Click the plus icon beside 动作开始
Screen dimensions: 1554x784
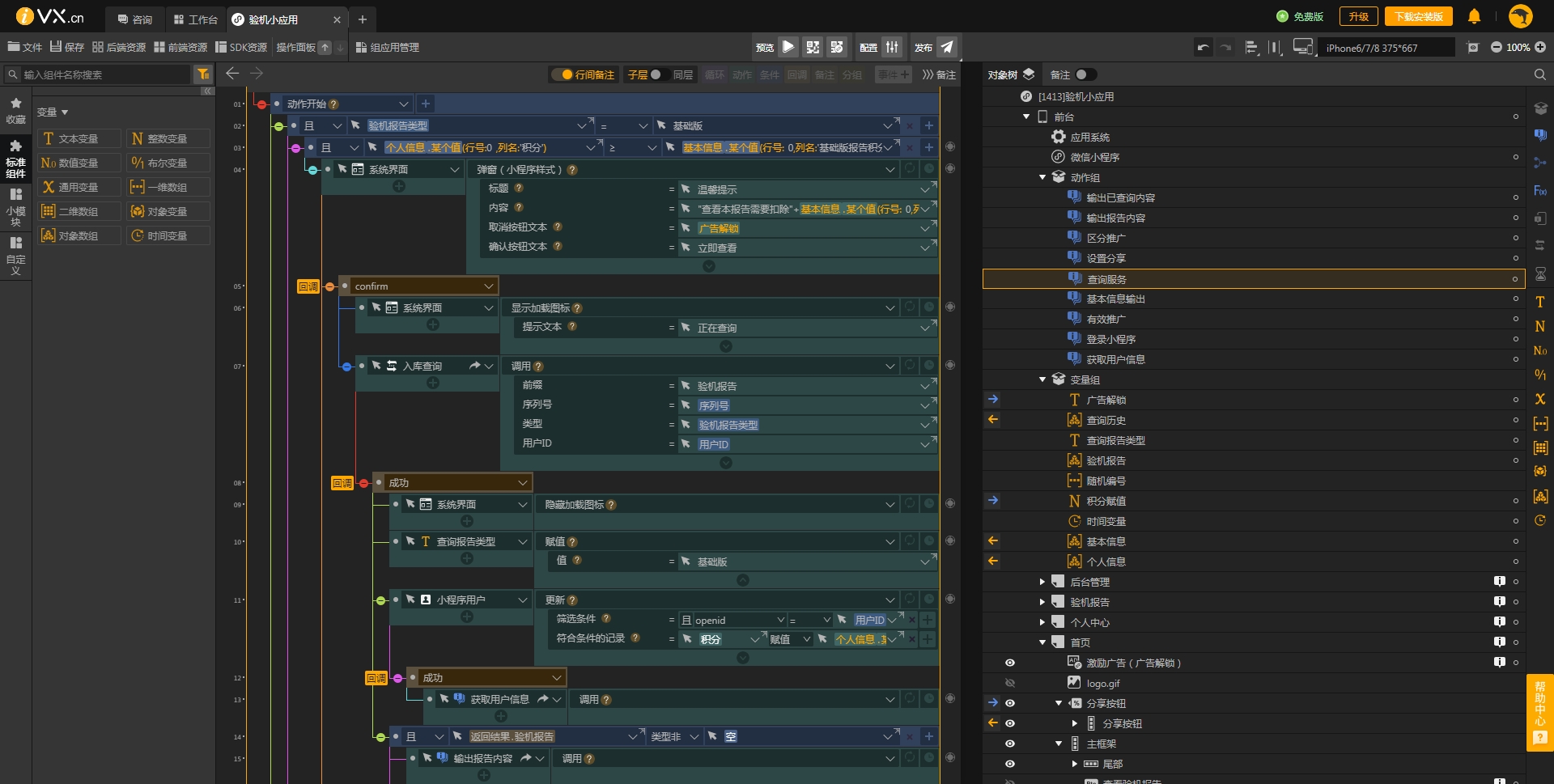point(426,104)
